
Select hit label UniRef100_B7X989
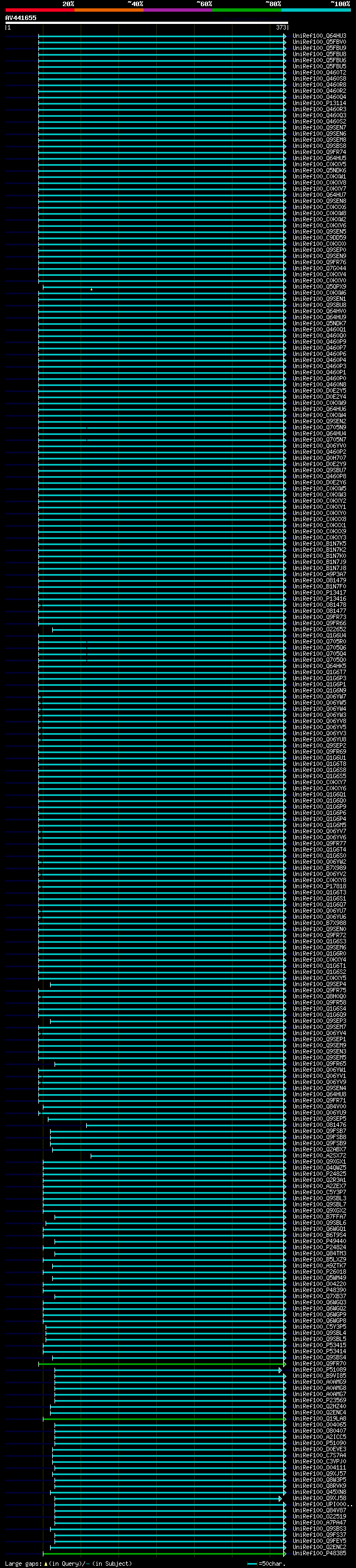pyautogui.click(x=319, y=869)
